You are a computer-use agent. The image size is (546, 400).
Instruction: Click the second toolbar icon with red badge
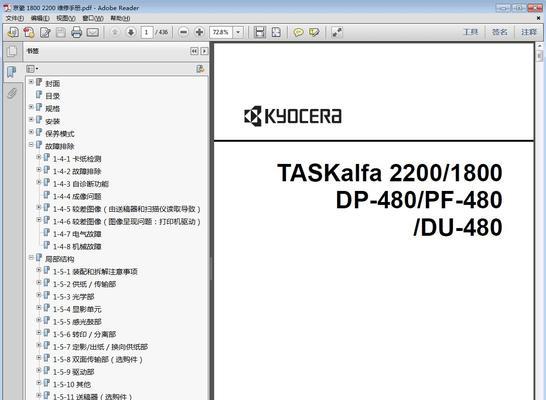tap(29, 32)
